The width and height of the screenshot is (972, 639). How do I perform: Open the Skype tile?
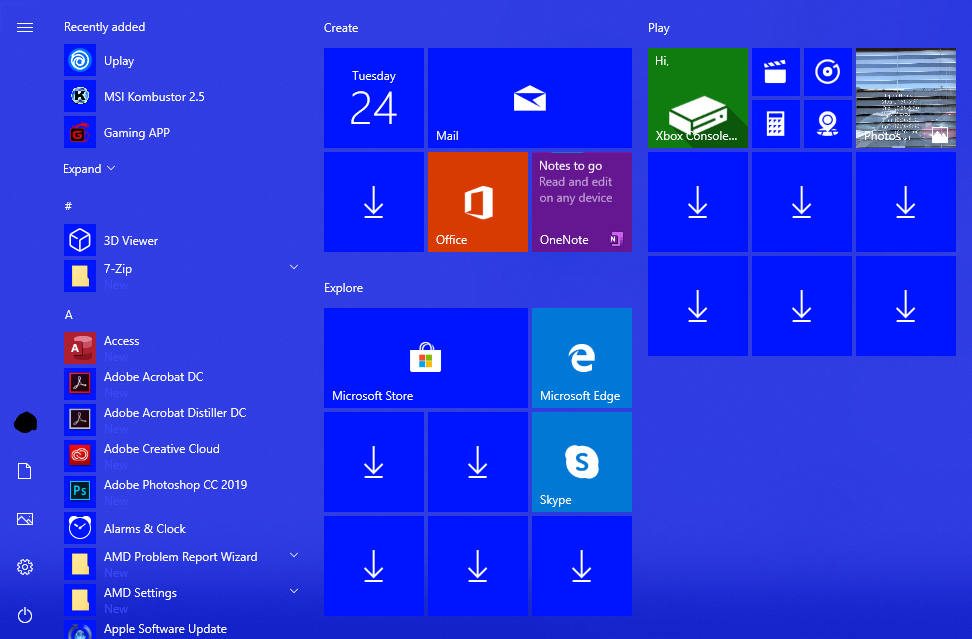582,462
